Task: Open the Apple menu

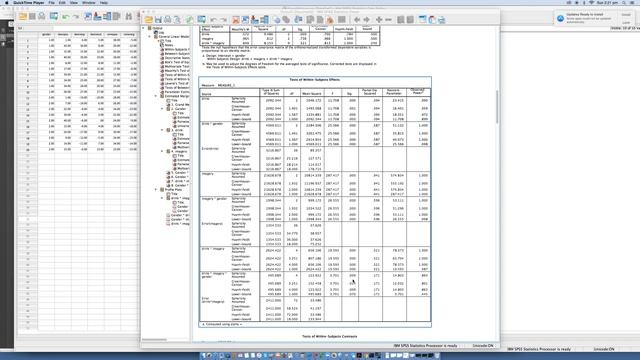Action: tap(6, 3)
